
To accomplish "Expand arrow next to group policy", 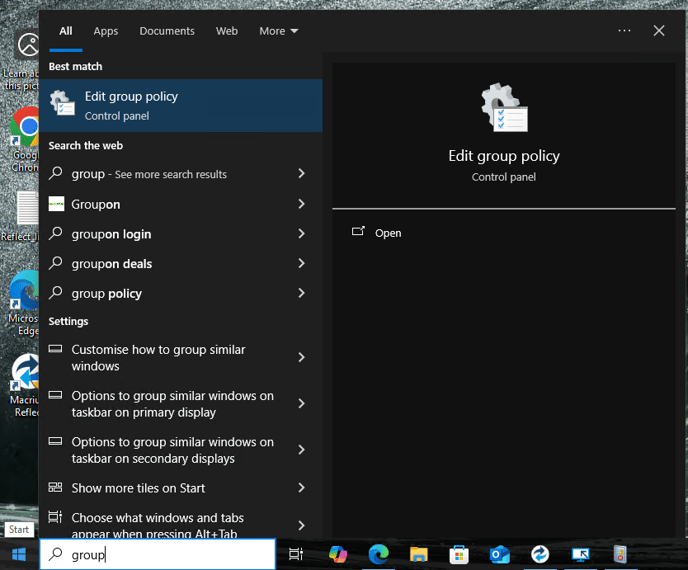I will click(x=301, y=293).
